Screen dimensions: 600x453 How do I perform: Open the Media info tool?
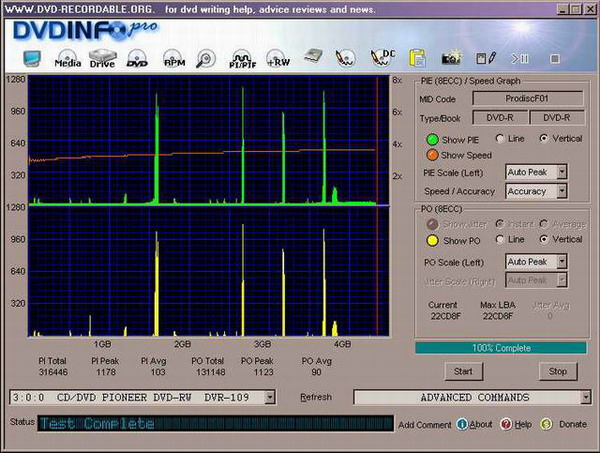pos(67,59)
